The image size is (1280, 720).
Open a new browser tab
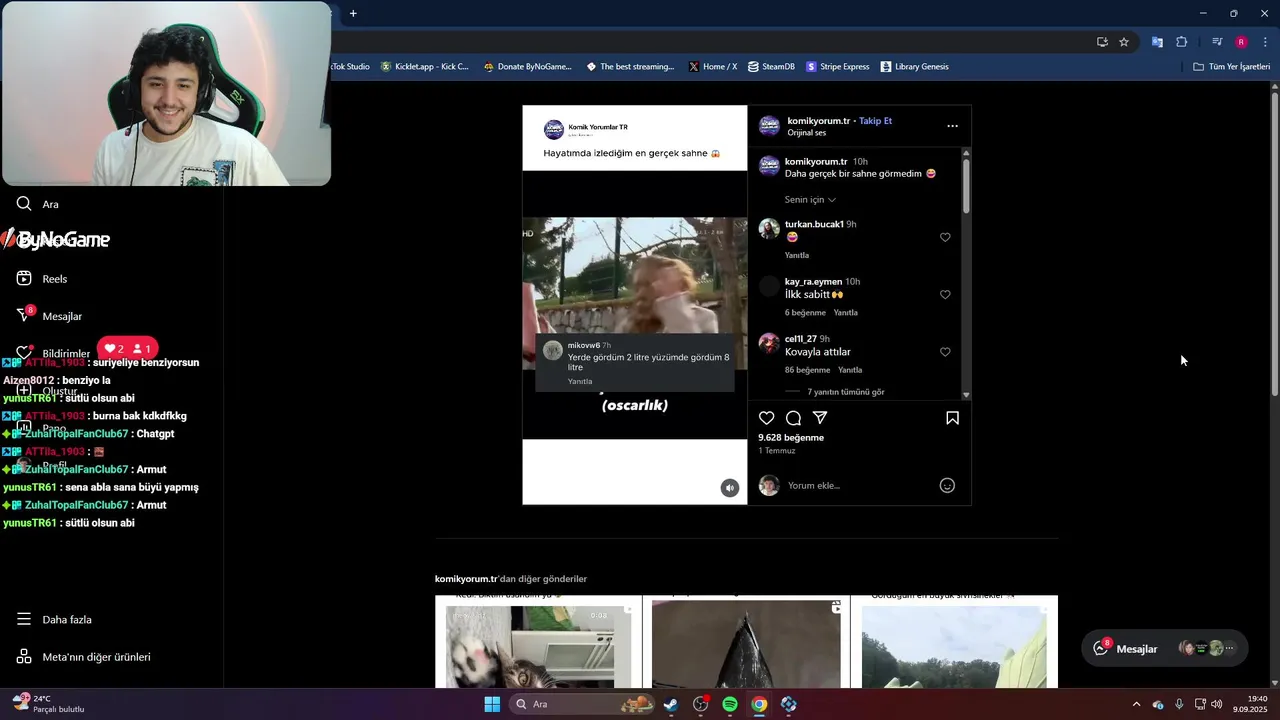353,13
